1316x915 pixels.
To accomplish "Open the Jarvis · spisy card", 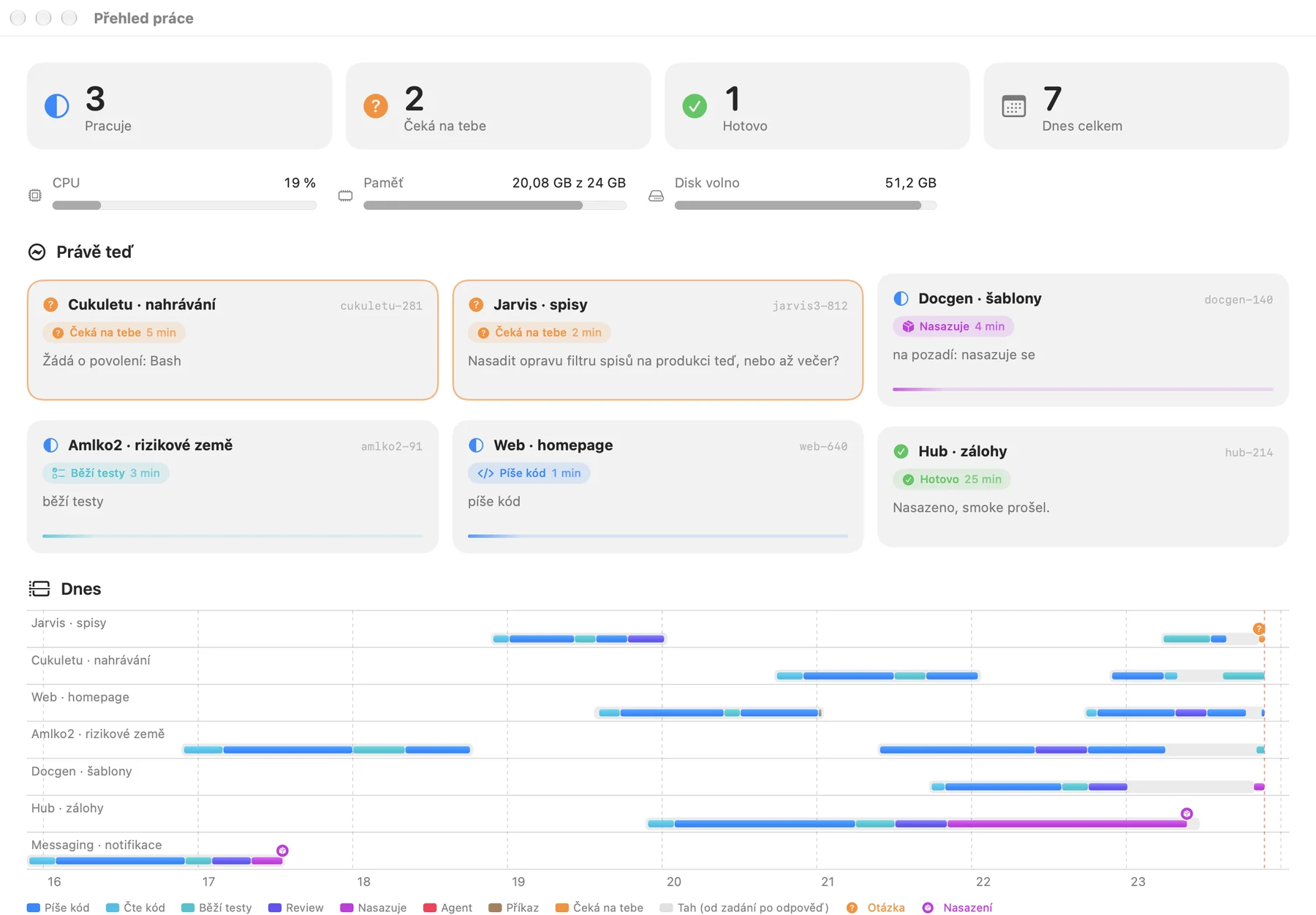I will (x=658, y=340).
